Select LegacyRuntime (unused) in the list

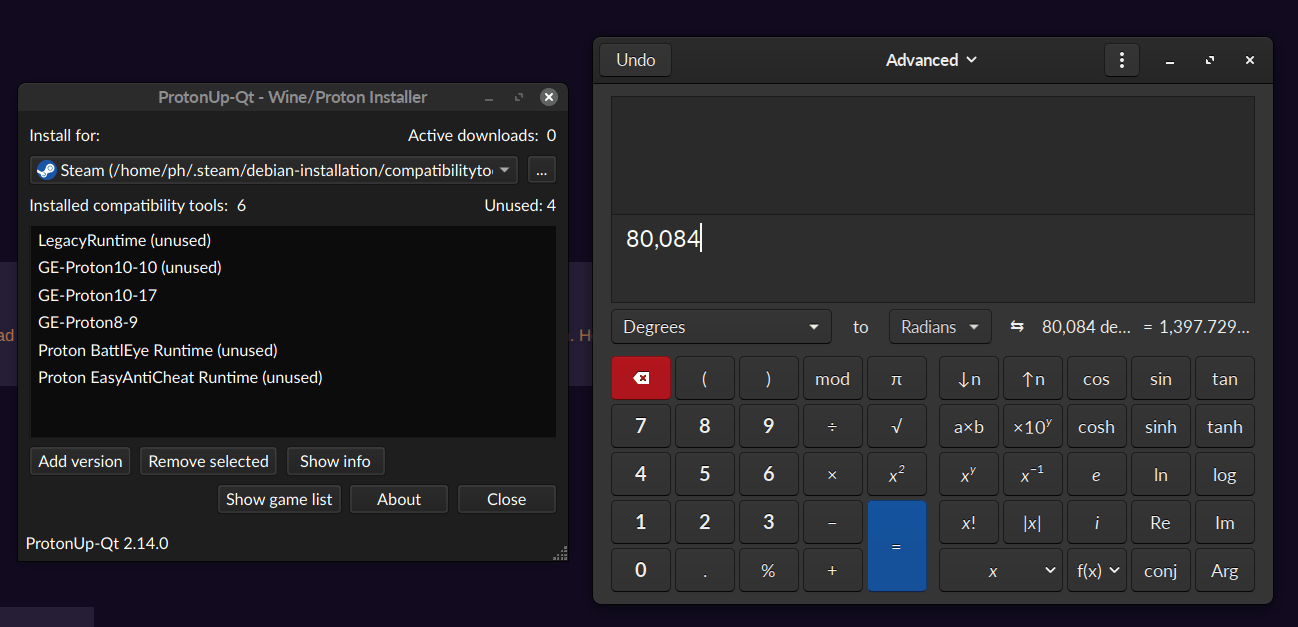click(293, 240)
